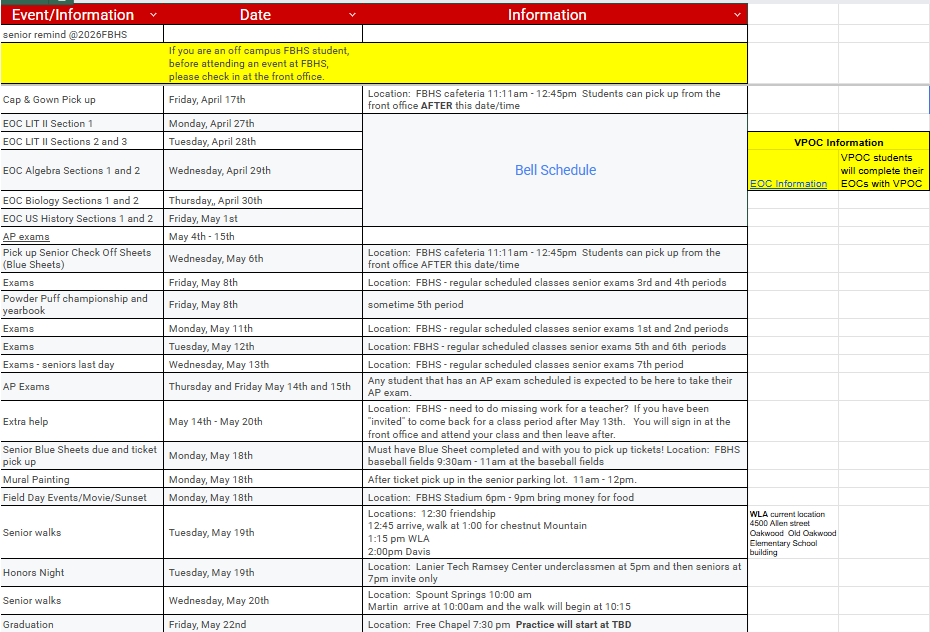Viewport: 930px width, 632px height.
Task: Select the WLA current location note
Action: click(x=792, y=533)
